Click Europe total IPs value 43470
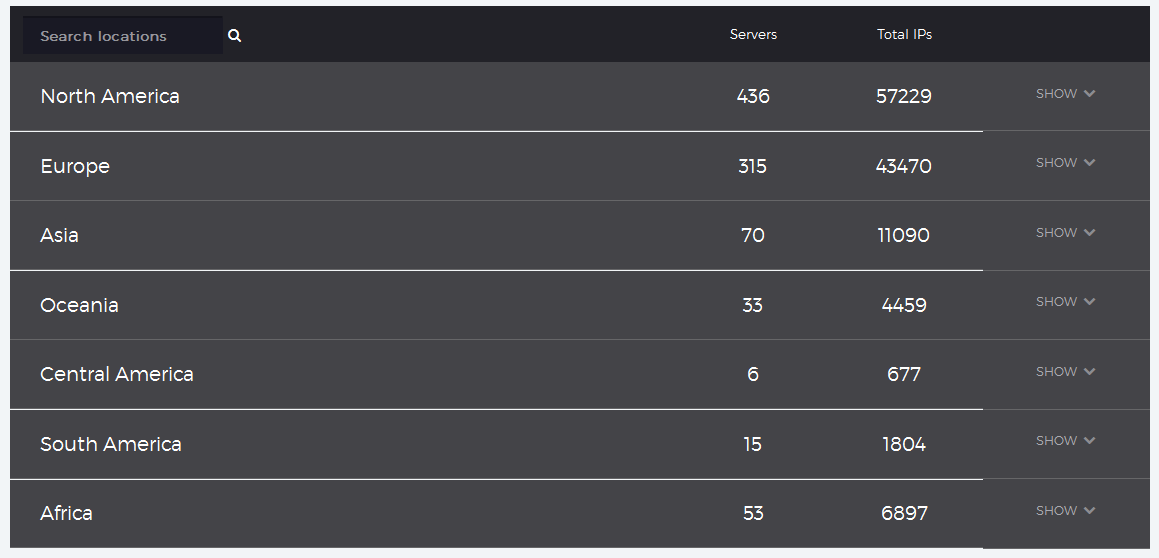Image resolution: width=1159 pixels, height=558 pixels. pos(903,166)
